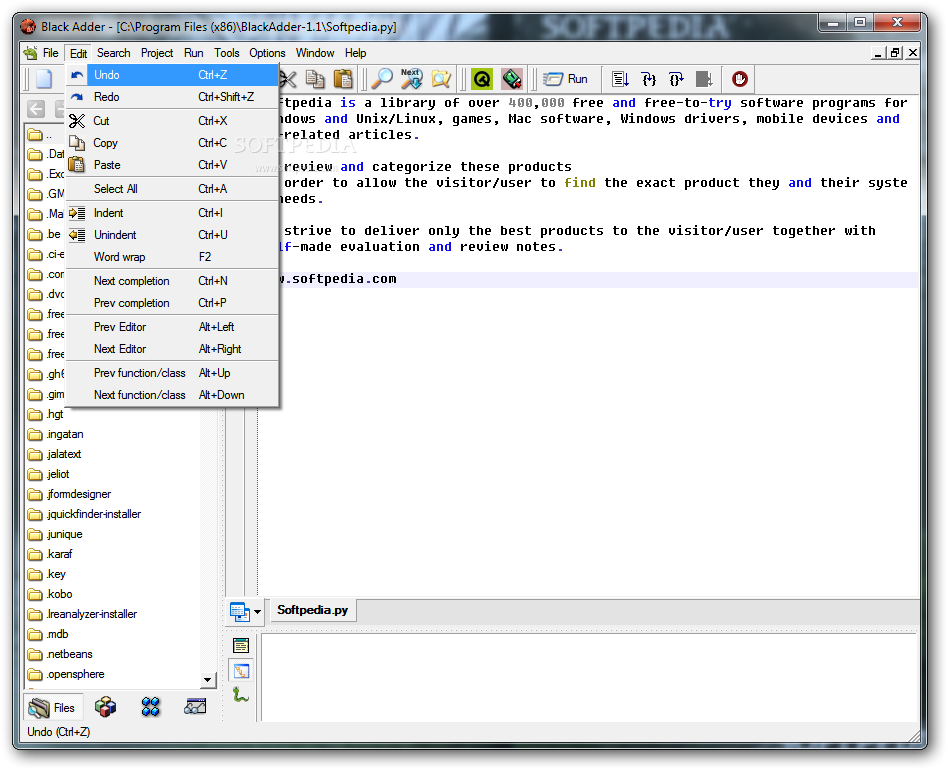Open the green book help icon
Image resolution: width=948 pixels, height=770 pixels.
[x=511, y=79]
